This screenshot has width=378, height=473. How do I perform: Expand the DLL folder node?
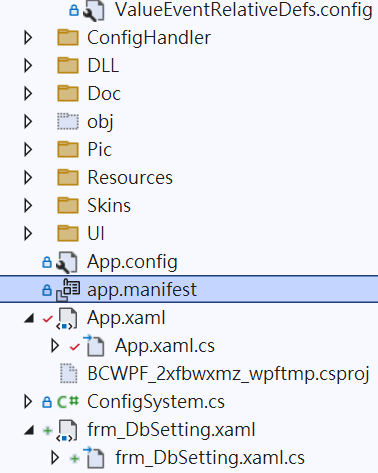28,66
